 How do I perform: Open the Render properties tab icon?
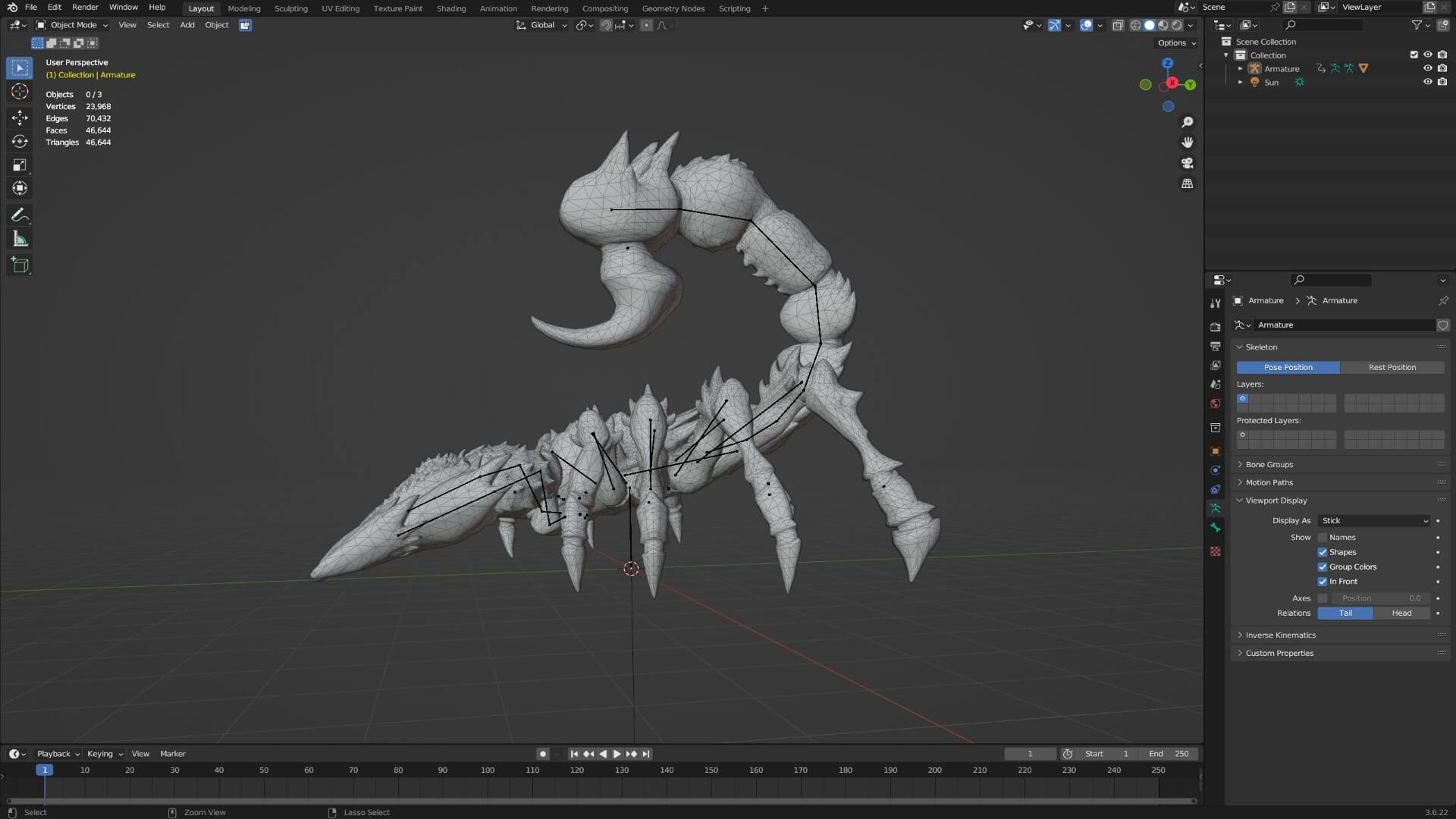tap(1216, 327)
